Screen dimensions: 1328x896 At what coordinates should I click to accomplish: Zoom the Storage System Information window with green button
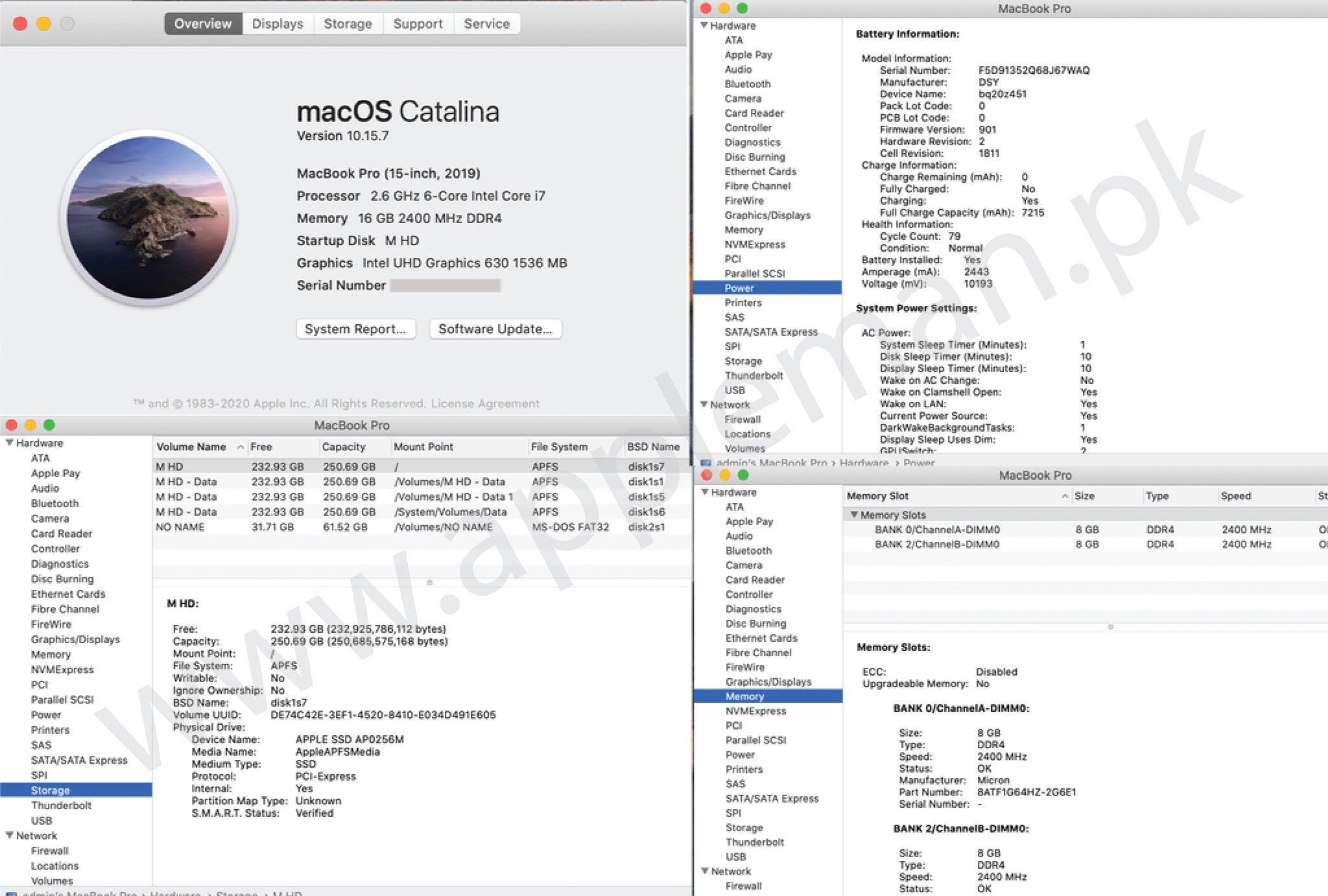tap(49, 425)
